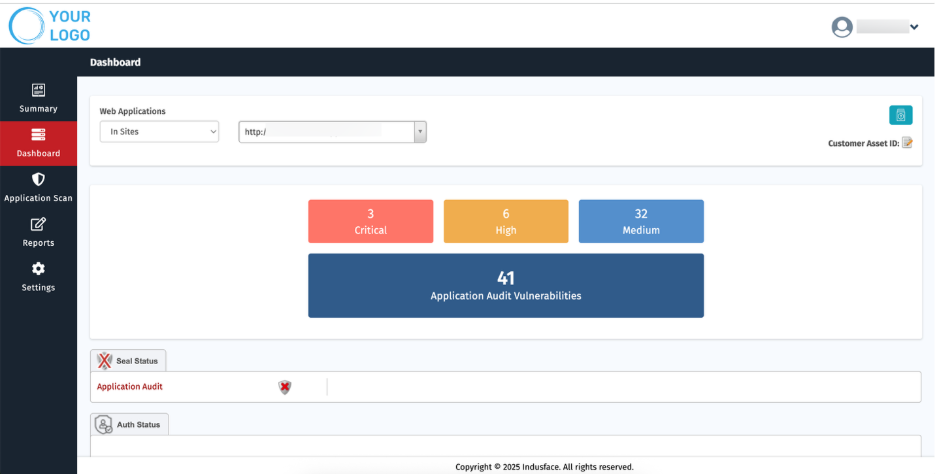This screenshot has width=936, height=474.
Task: Select the Dashboard sidebar icon
Action: [38, 134]
